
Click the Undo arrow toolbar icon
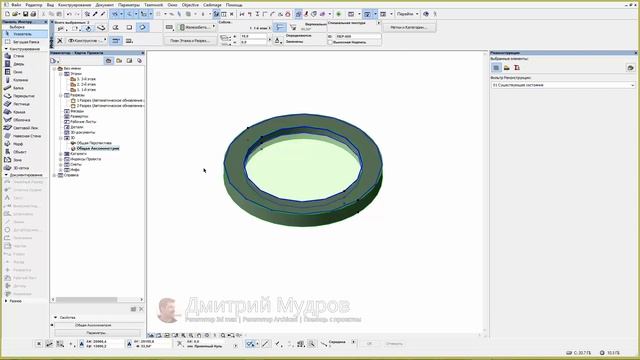pyautogui.click(x=69, y=14)
